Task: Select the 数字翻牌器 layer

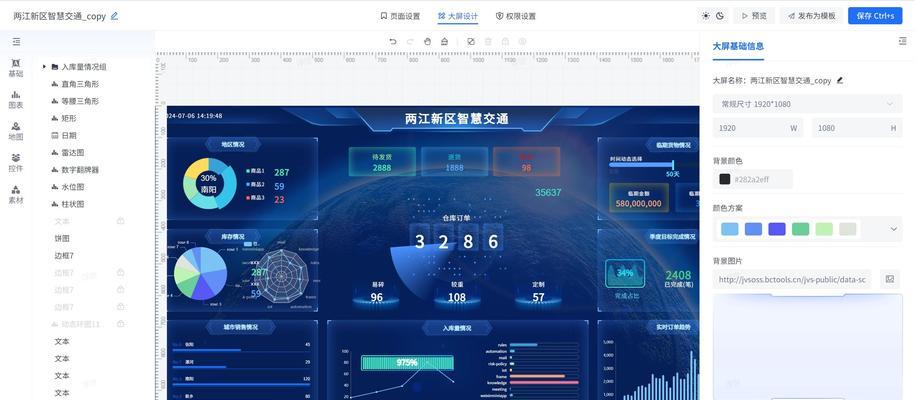Action: tap(80, 170)
